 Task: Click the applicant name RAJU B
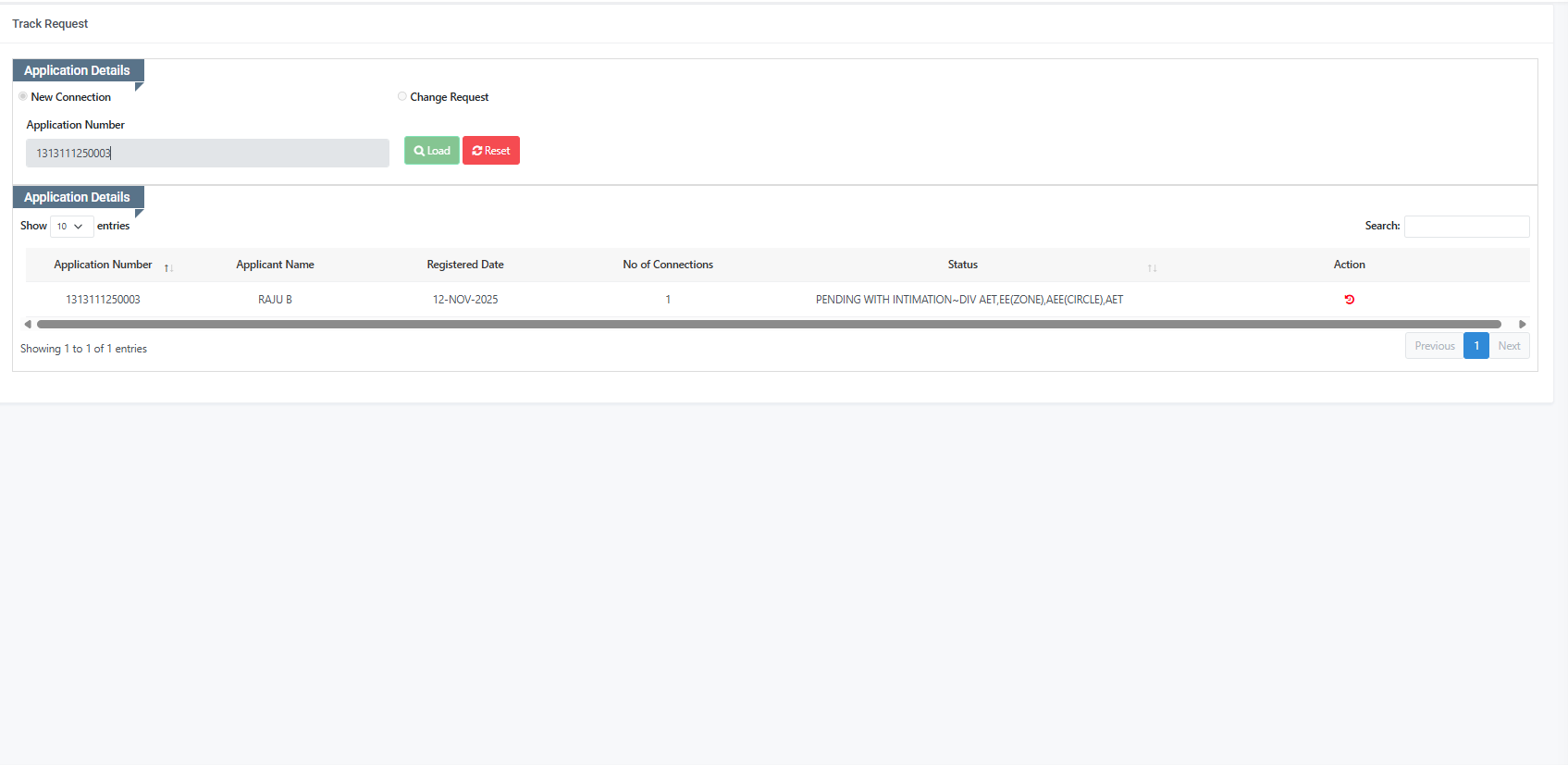275,300
